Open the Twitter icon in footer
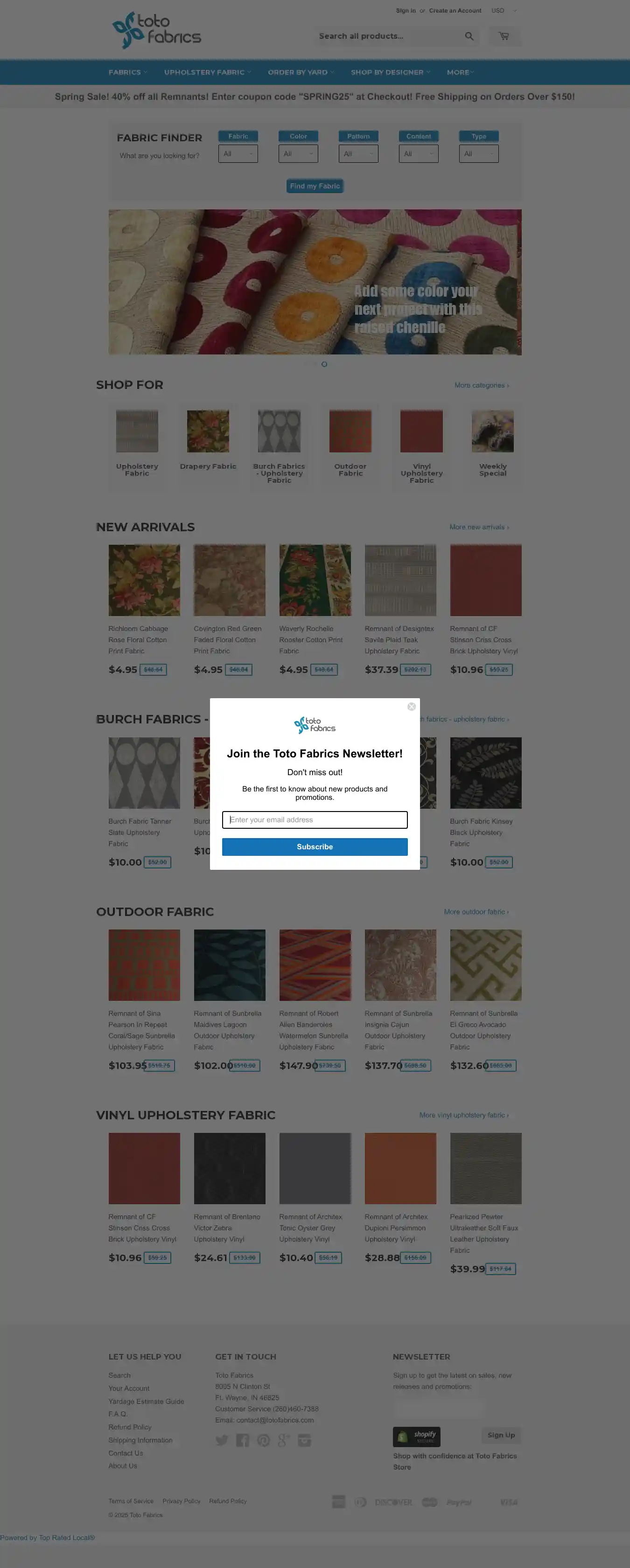Screen dimensions: 630x1568 (x=222, y=1440)
